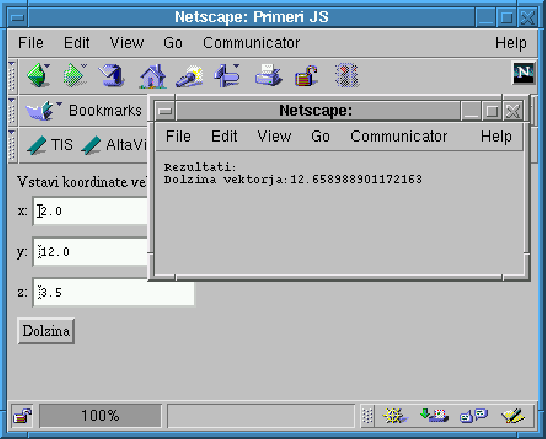This screenshot has width=546, height=439.
Task: Click the x coordinate input field
Action: (91, 211)
